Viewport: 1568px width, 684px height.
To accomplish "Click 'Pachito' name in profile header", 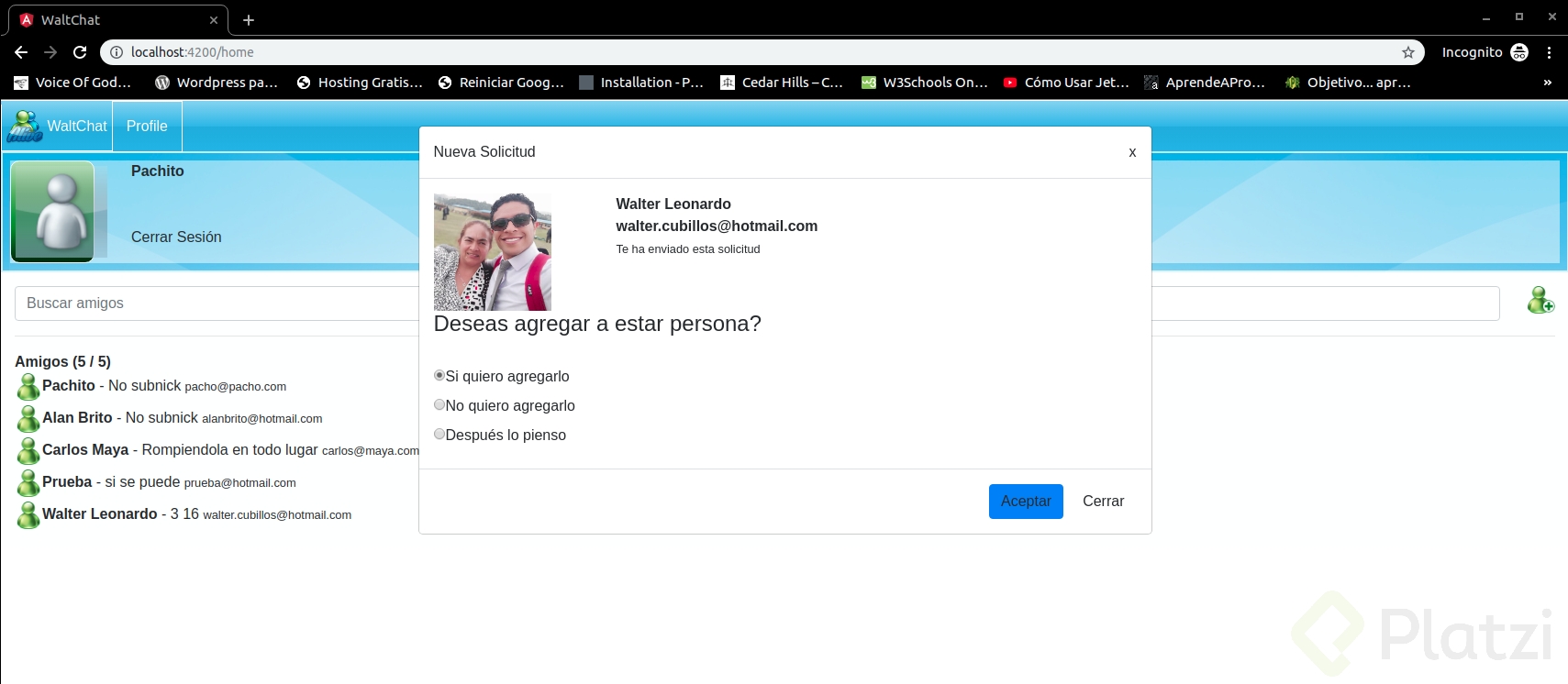I will pos(158,171).
